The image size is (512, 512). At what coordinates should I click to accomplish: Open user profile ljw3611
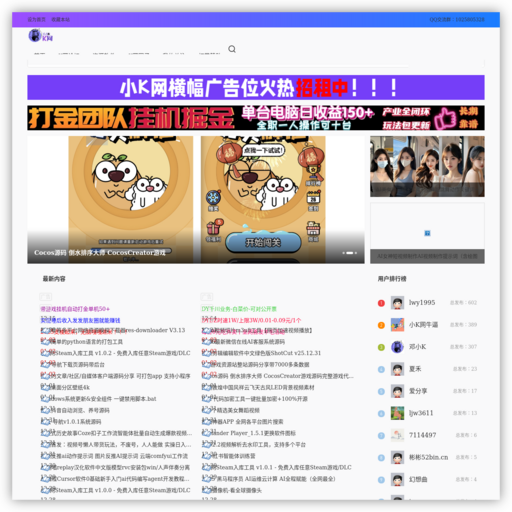[421, 413]
